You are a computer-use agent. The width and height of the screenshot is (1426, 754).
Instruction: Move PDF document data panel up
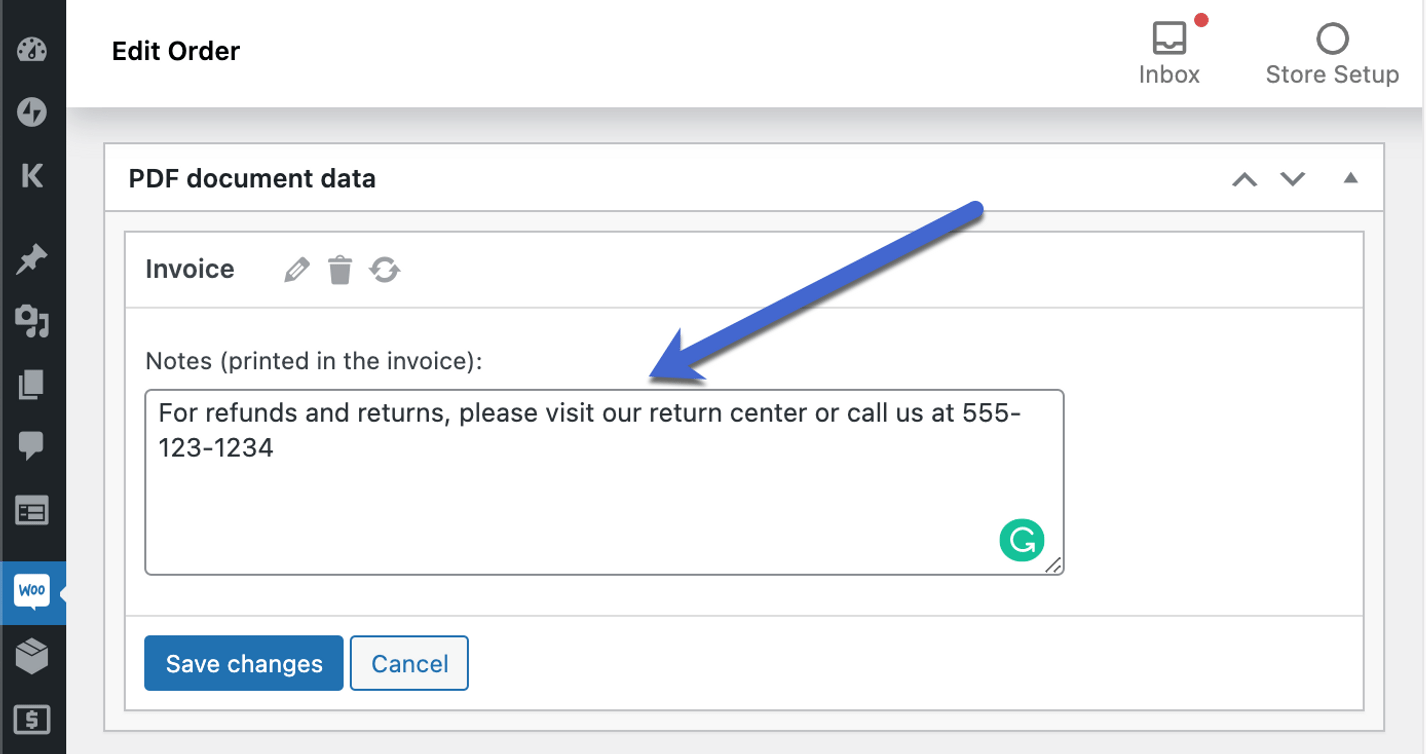pyautogui.click(x=1244, y=180)
